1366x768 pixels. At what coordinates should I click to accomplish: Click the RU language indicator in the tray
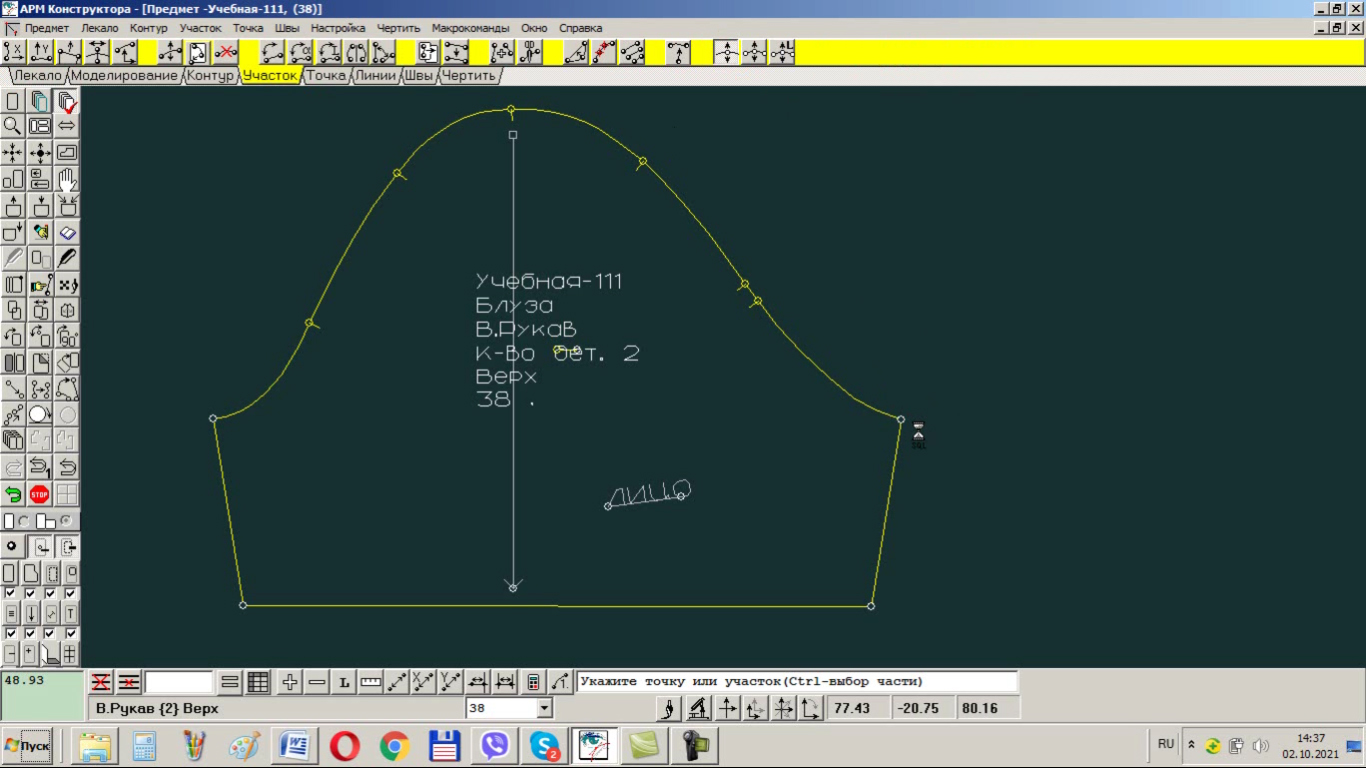point(1166,744)
